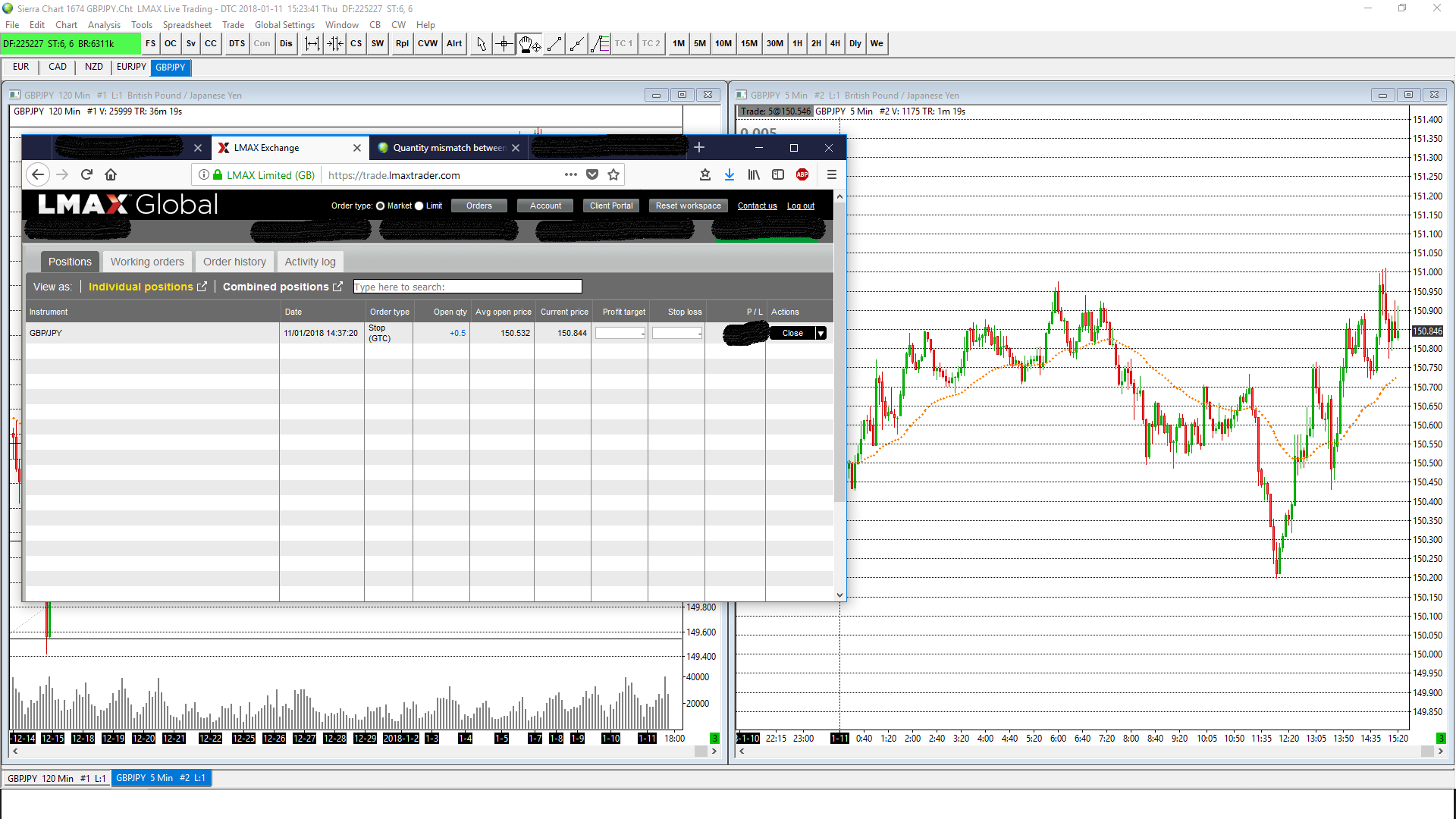Select the chart crosshair tool
Image resolution: width=1456 pixels, height=819 pixels.
[504, 44]
